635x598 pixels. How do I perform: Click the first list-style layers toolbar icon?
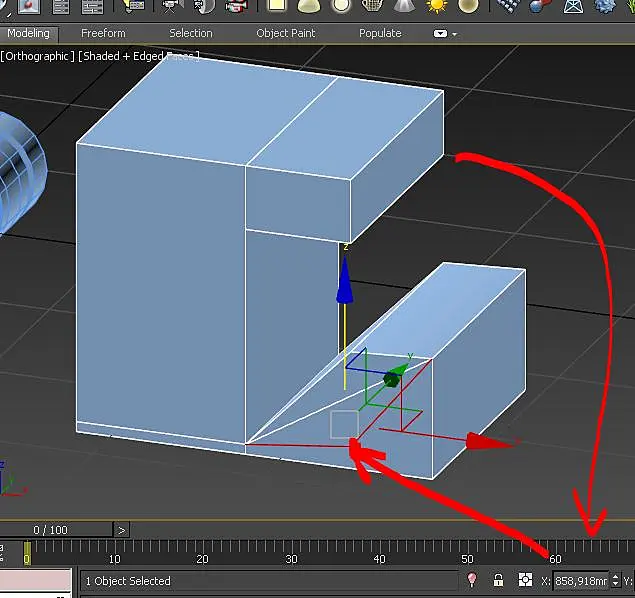[x=61, y=6]
